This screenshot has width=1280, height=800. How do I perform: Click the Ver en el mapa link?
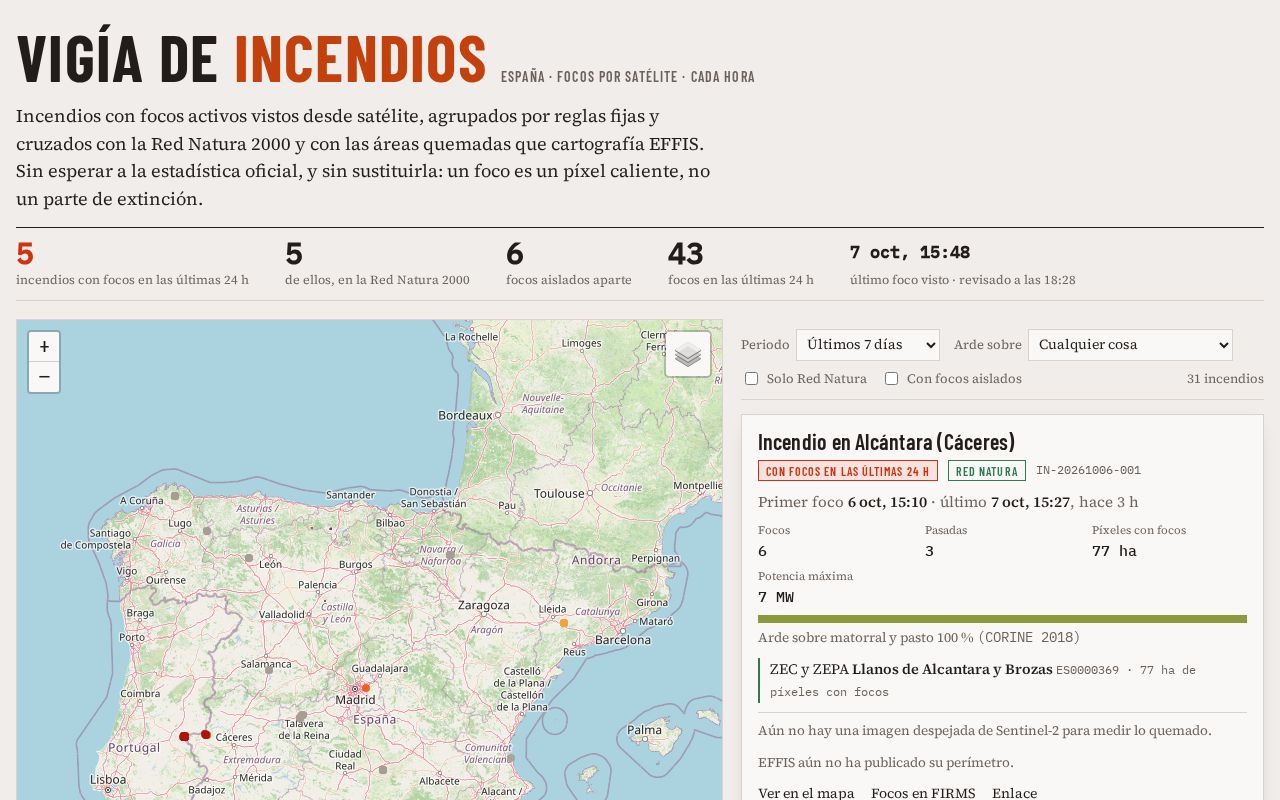[x=806, y=793]
